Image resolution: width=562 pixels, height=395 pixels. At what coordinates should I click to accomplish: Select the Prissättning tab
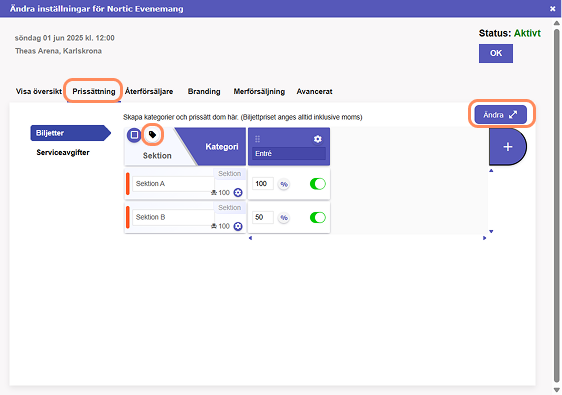(x=94, y=91)
